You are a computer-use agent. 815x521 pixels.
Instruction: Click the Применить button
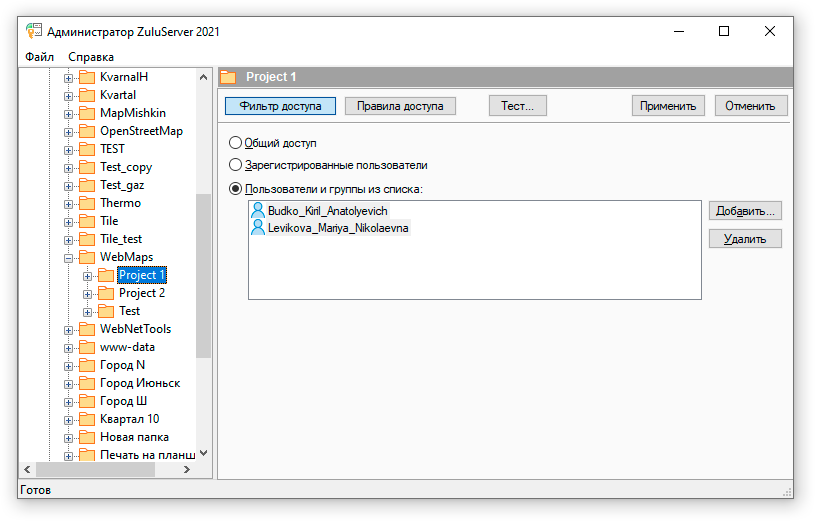click(x=668, y=106)
